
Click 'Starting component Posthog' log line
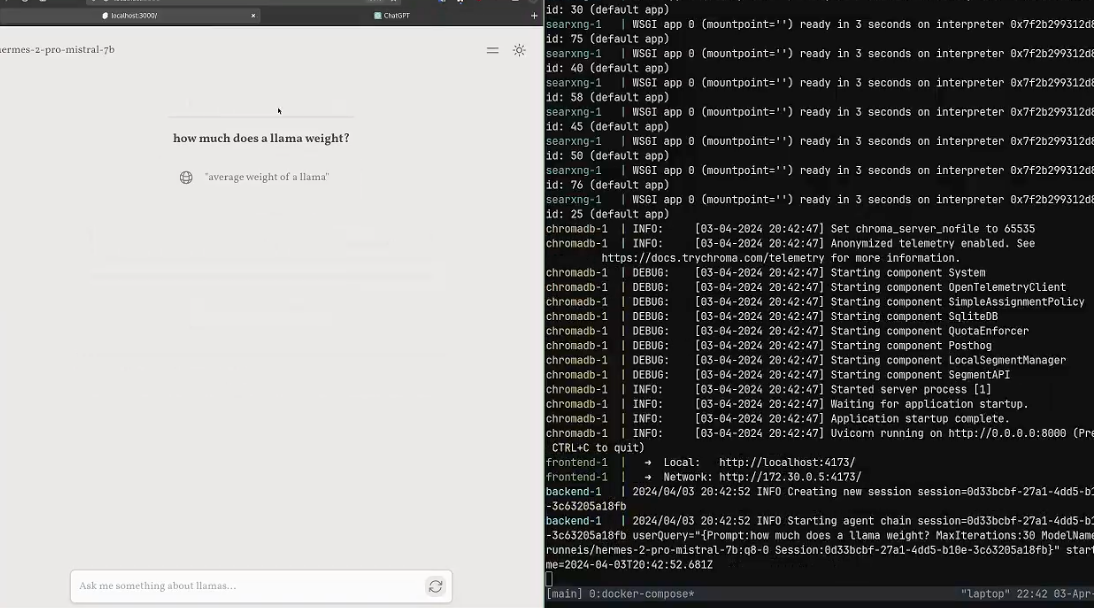(x=768, y=346)
